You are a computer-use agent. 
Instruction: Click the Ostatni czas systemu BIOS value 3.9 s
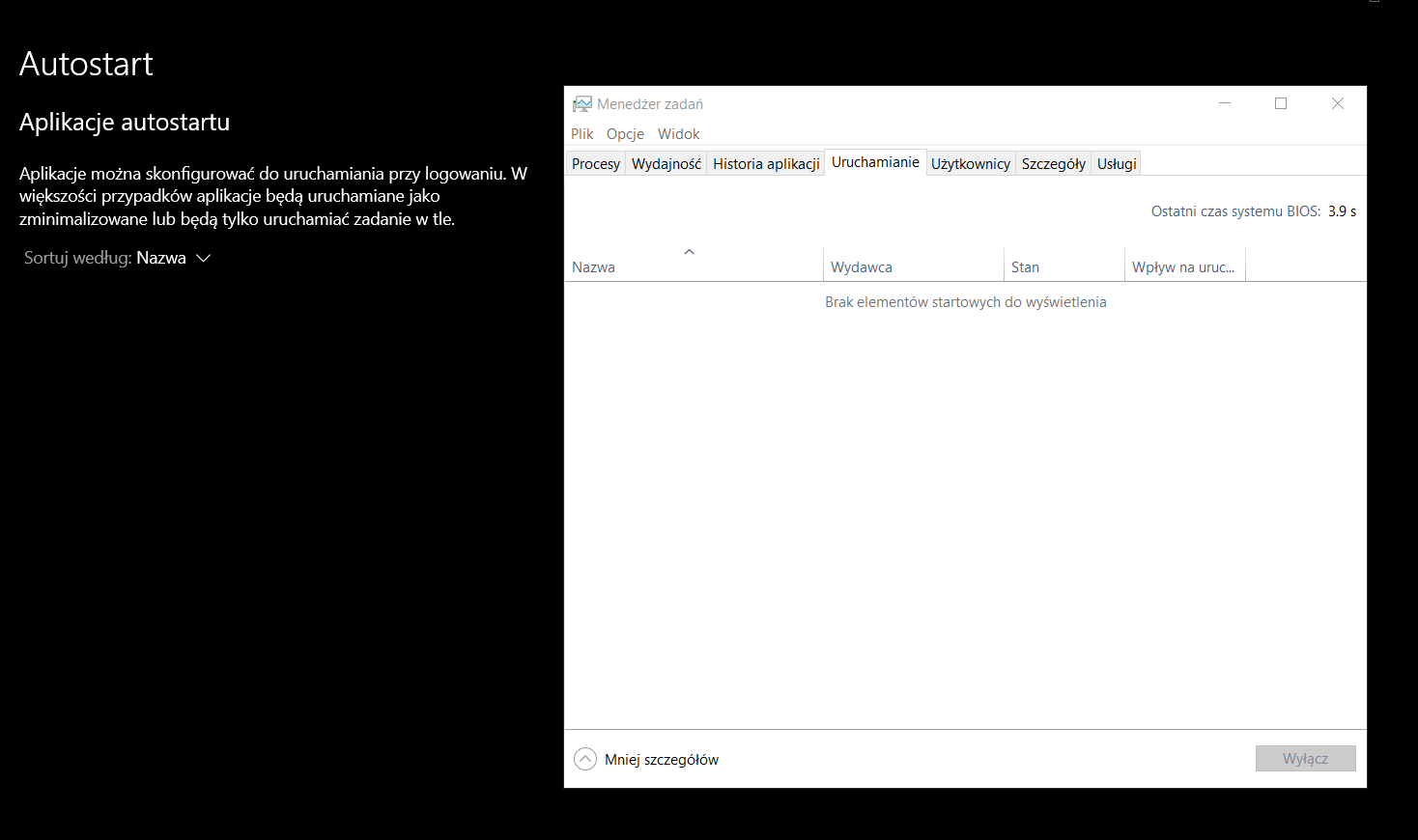point(1342,211)
